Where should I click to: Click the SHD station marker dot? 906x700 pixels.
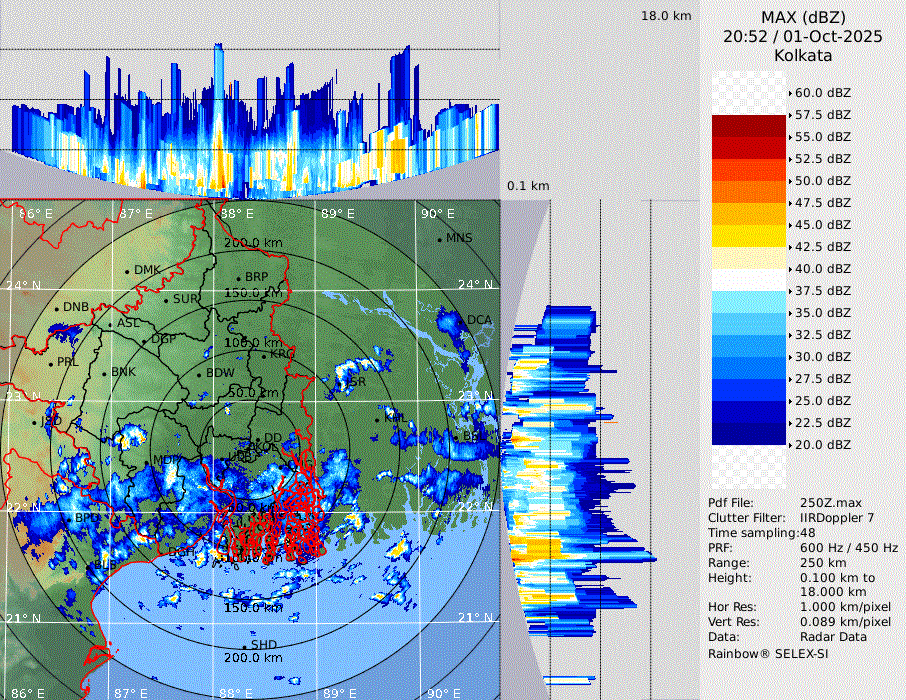[244, 646]
